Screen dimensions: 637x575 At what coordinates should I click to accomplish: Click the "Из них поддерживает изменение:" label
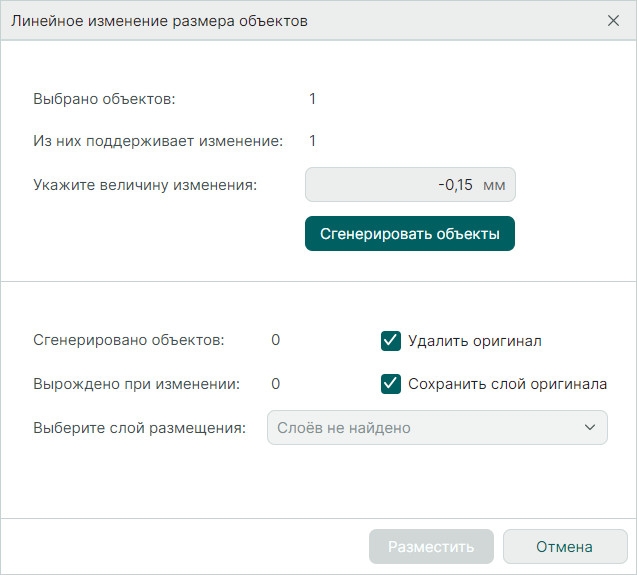(x=158, y=141)
